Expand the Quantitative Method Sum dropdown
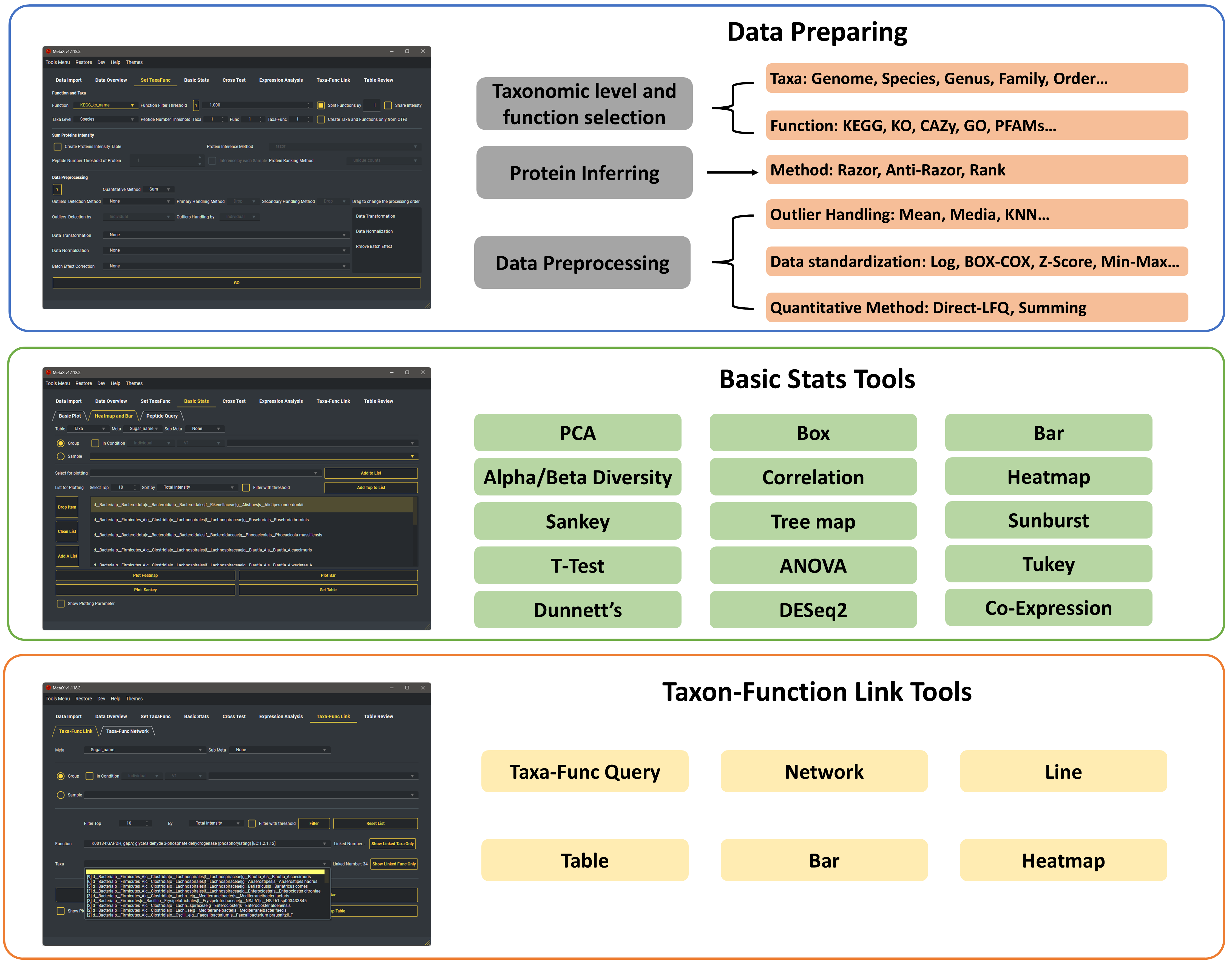 pyautogui.click(x=159, y=189)
